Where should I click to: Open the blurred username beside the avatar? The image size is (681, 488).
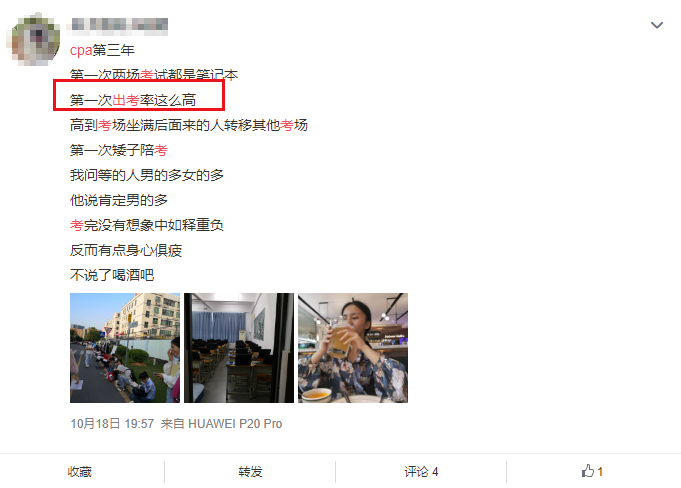119,24
